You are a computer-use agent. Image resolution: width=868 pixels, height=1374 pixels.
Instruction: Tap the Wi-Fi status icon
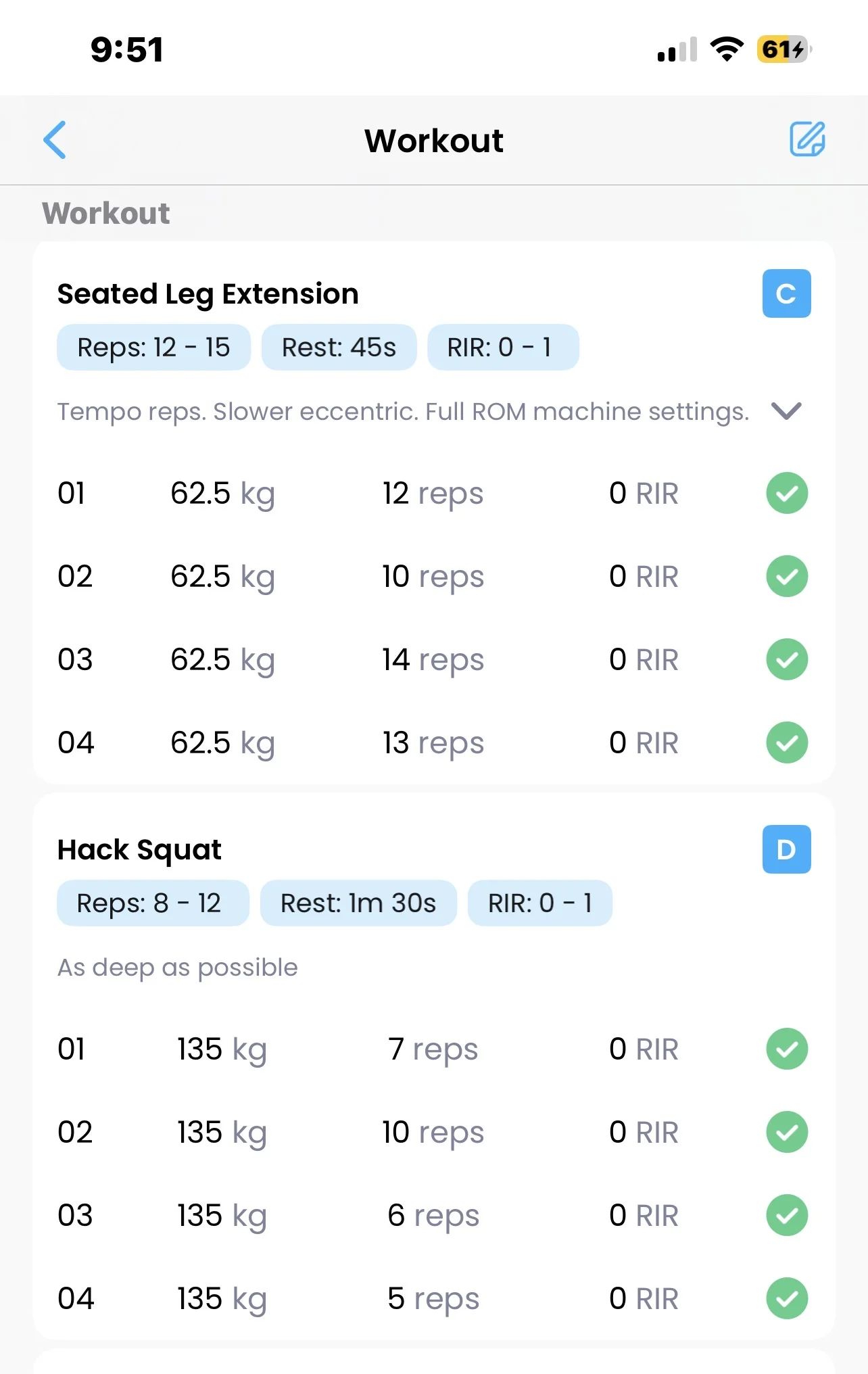click(x=727, y=49)
